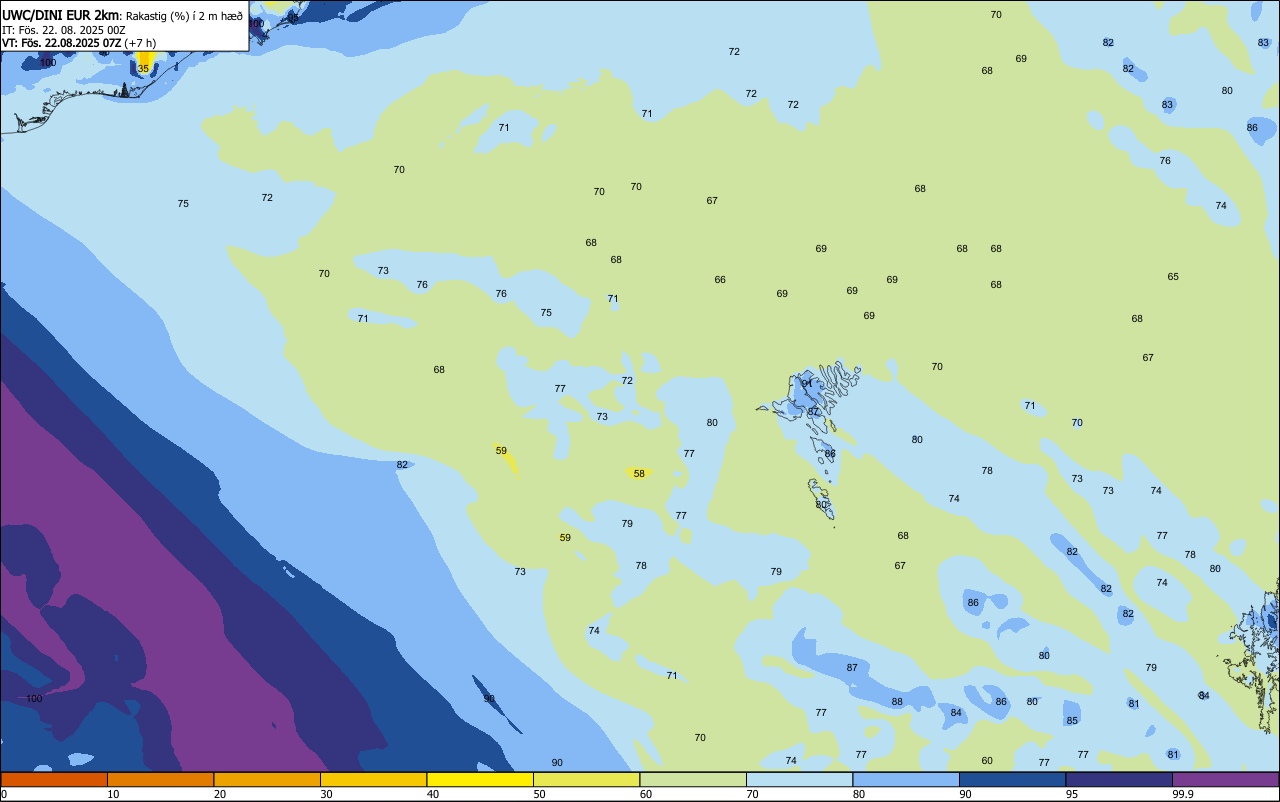This screenshot has height=802, width=1280.
Task: Select the medium blue 80–90 legend swatch
Action: tap(906, 779)
